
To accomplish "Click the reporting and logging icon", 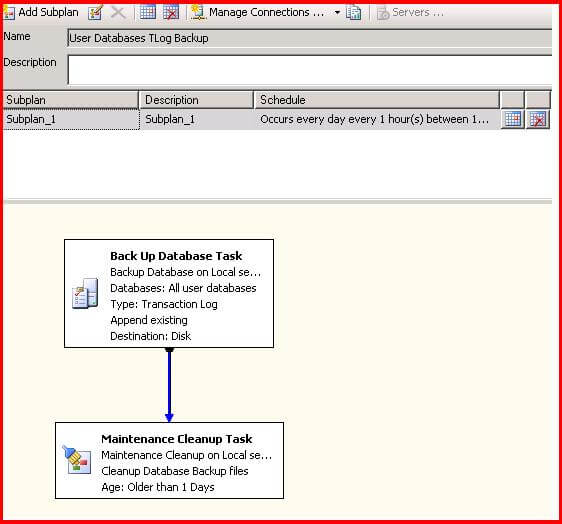I will point(353,13).
